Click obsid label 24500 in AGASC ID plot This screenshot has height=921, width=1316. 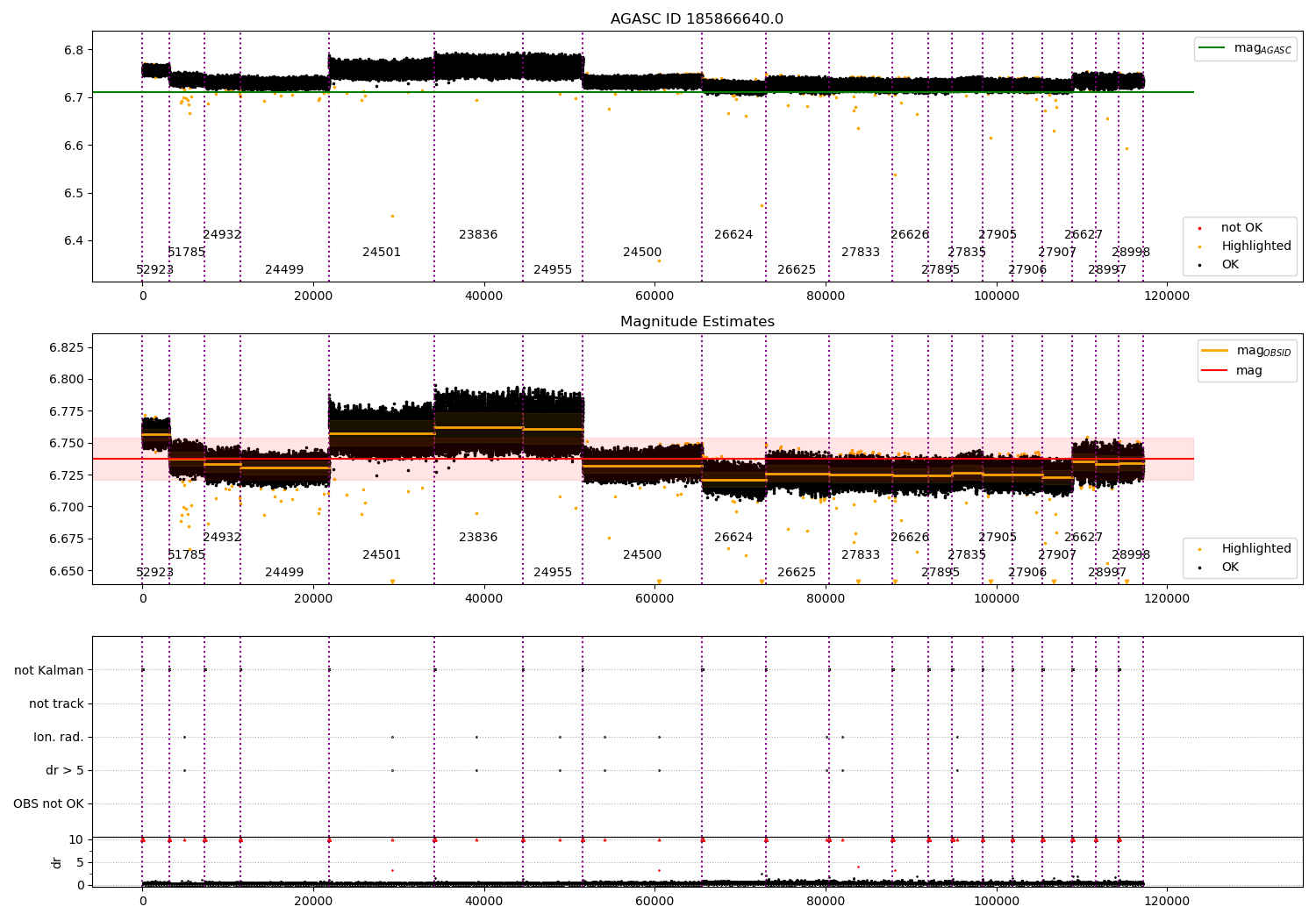642,253
